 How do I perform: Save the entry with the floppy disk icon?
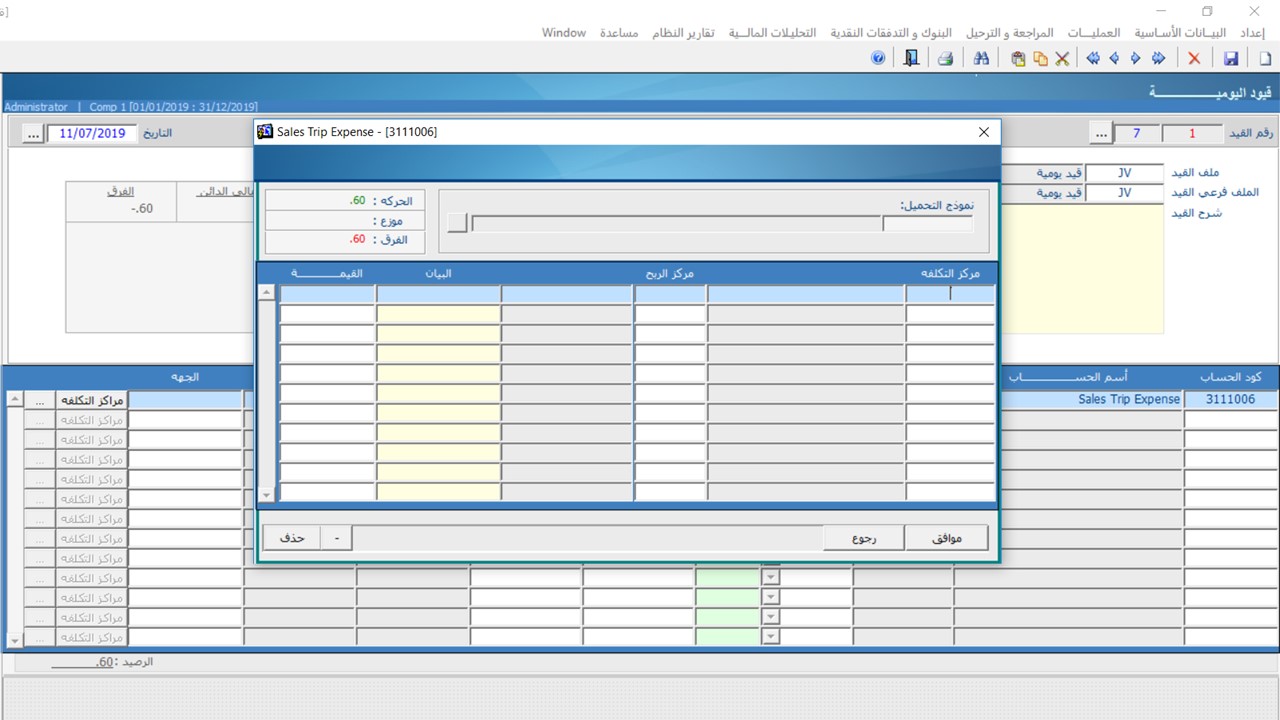point(1231,59)
